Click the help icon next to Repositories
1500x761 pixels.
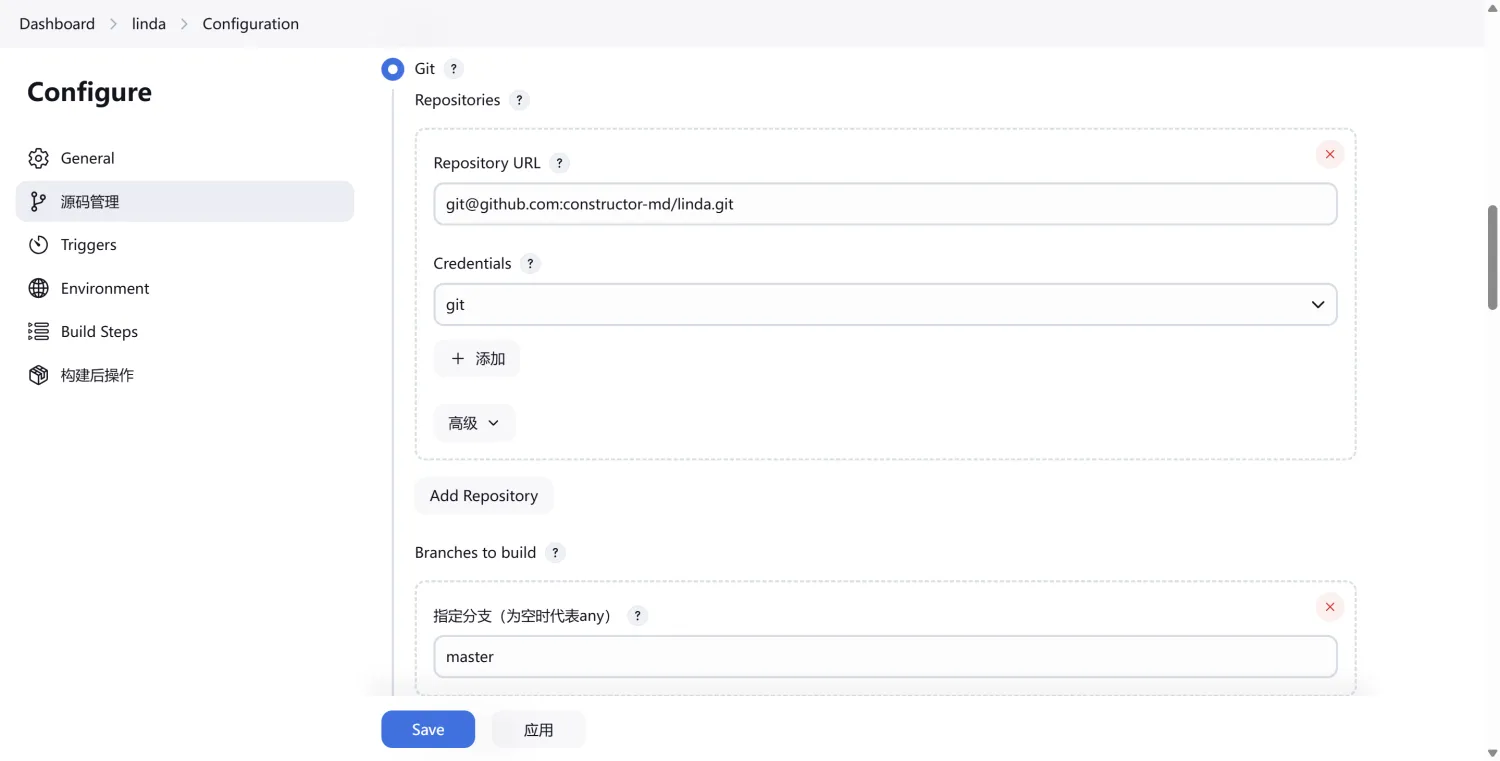point(519,100)
